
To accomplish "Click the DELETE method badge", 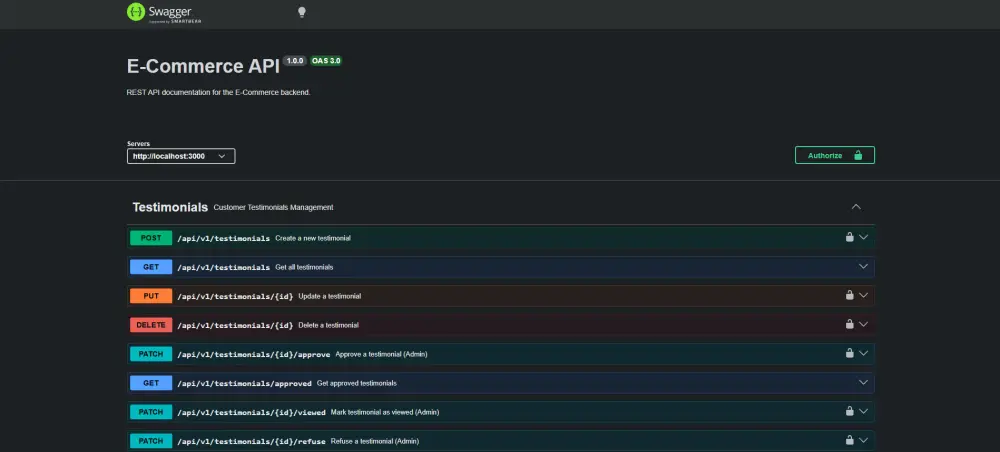I will coord(151,325).
